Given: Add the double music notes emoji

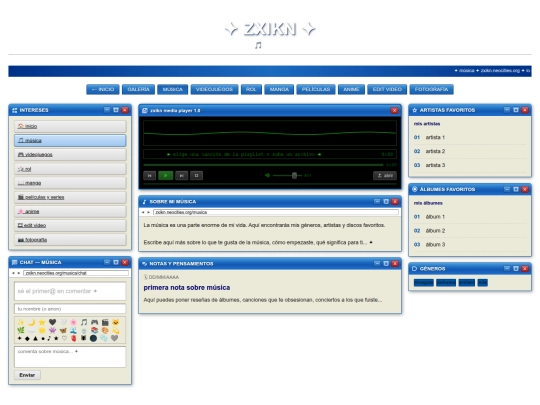Looking at the screenshot, I should coord(84,322).
